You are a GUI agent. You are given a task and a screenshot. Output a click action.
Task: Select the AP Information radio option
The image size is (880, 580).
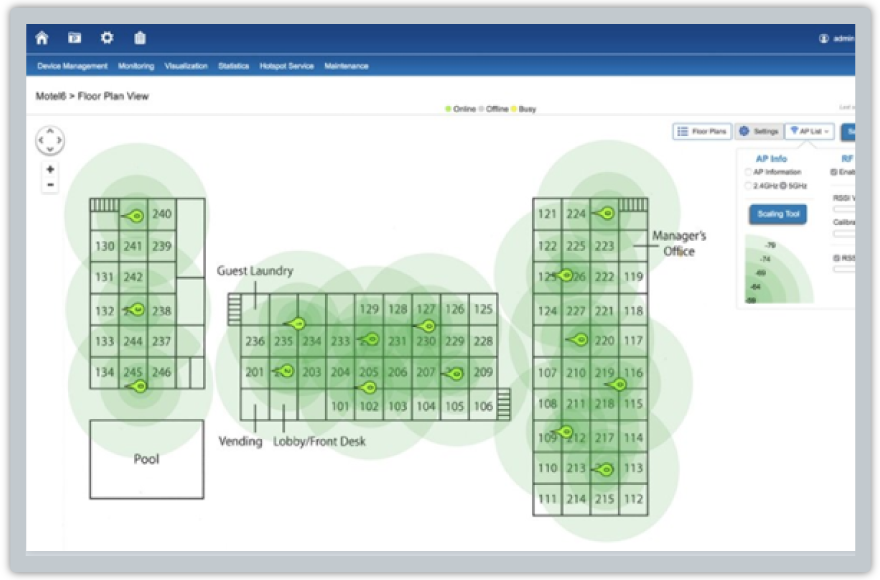748,172
